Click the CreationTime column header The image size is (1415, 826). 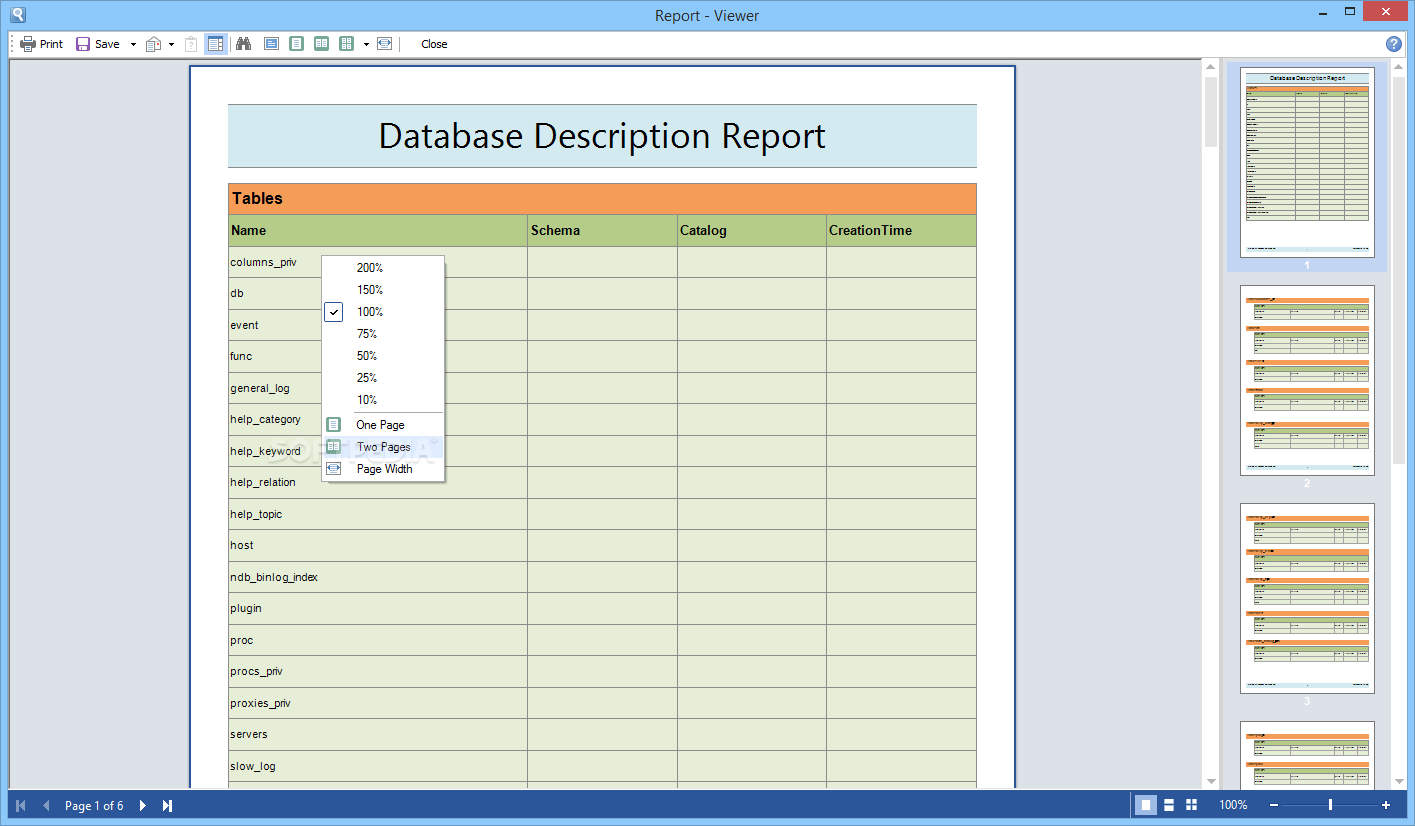point(901,230)
